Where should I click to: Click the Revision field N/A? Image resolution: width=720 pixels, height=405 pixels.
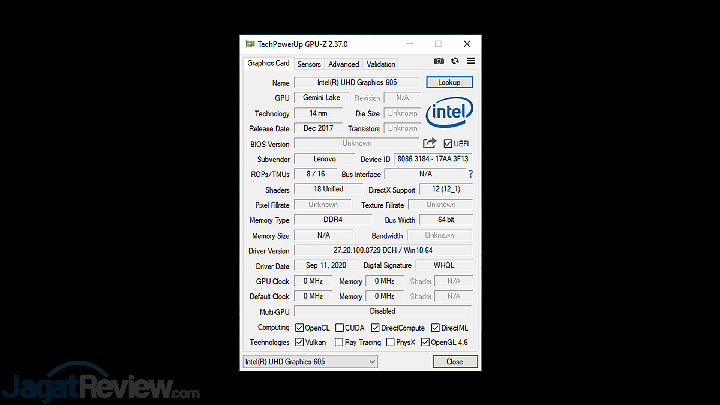(x=402, y=98)
